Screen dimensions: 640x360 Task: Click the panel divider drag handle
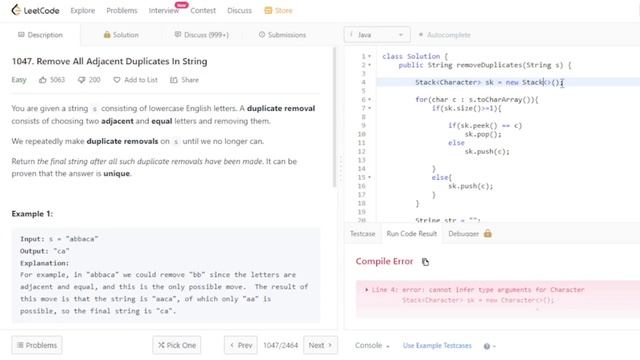click(x=341, y=168)
